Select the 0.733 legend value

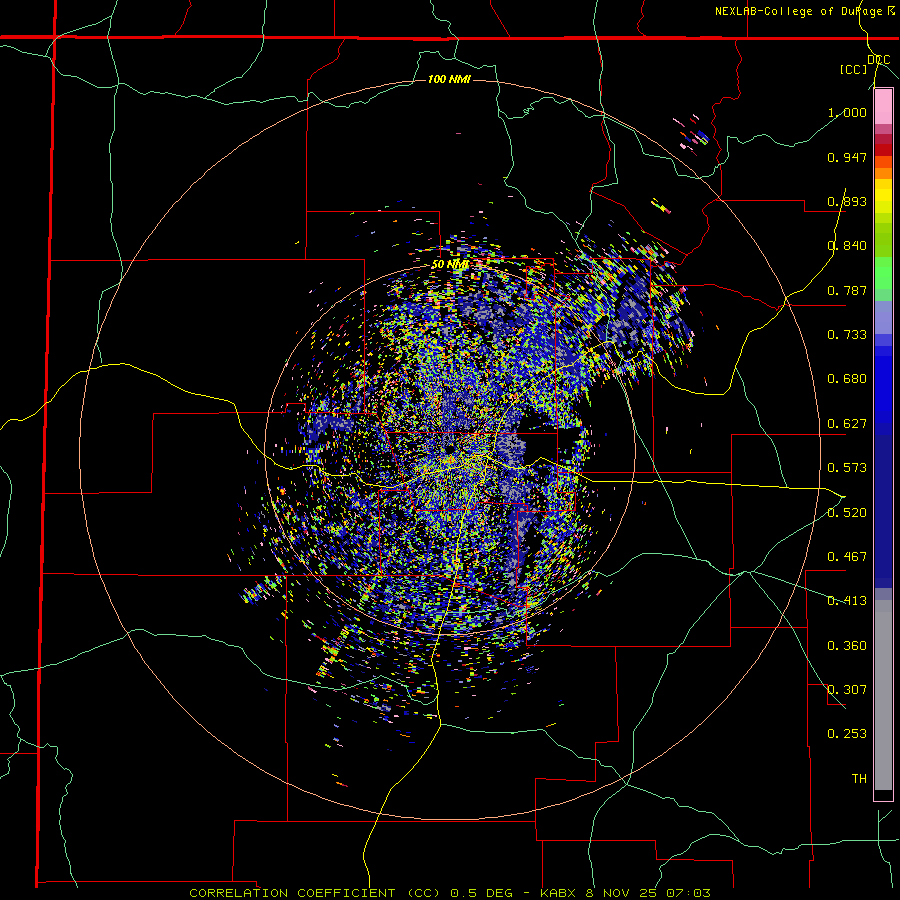click(847, 335)
